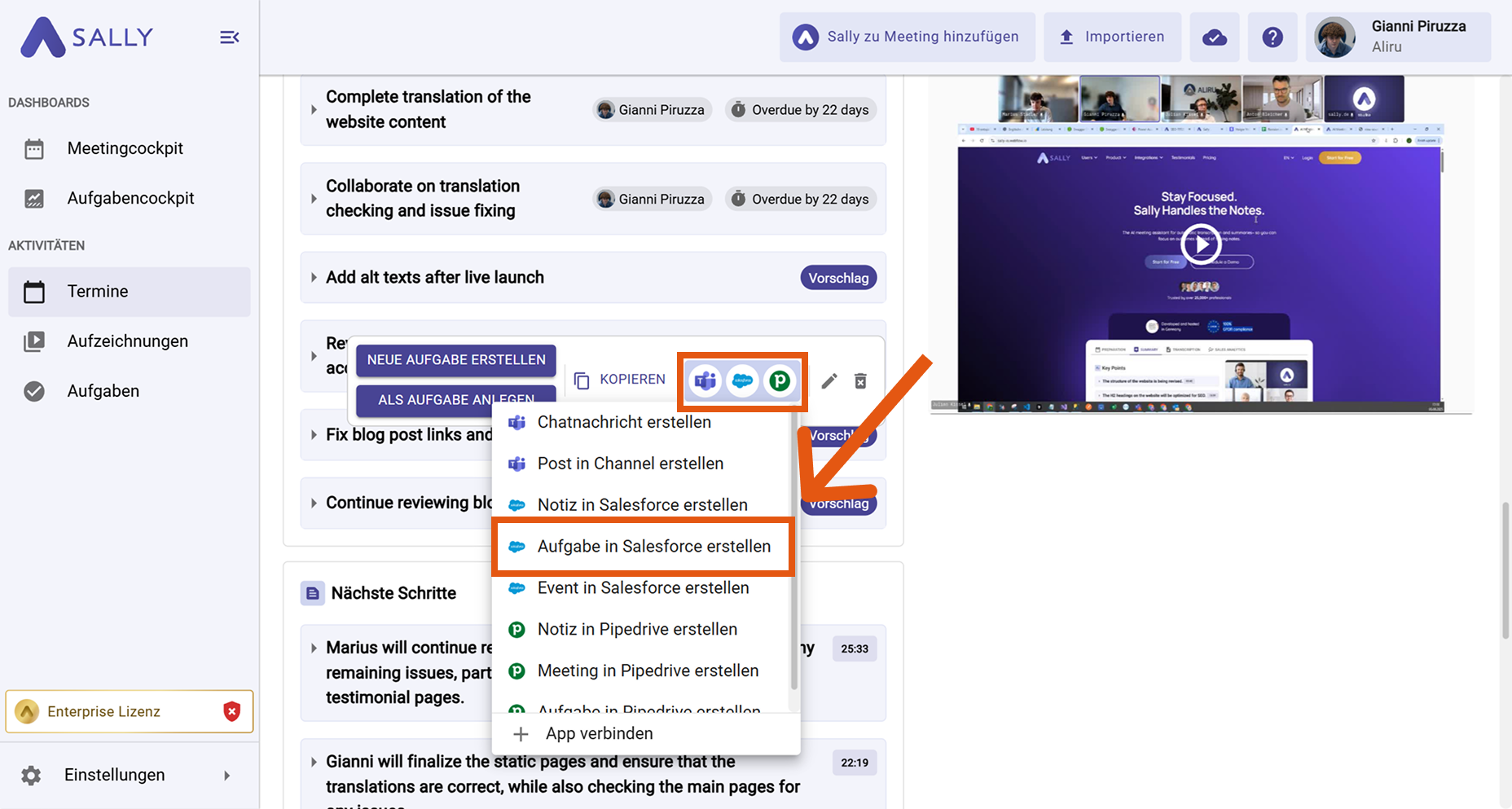Jump to timestamp 25:33

tap(855, 649)
